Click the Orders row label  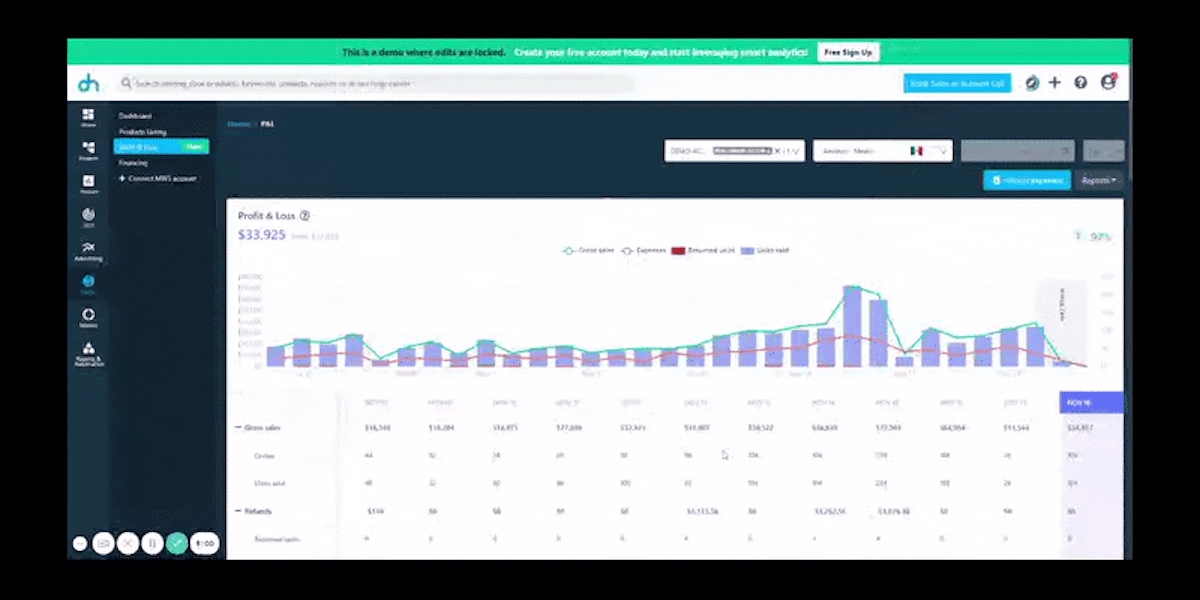click(x=264, y=456)
